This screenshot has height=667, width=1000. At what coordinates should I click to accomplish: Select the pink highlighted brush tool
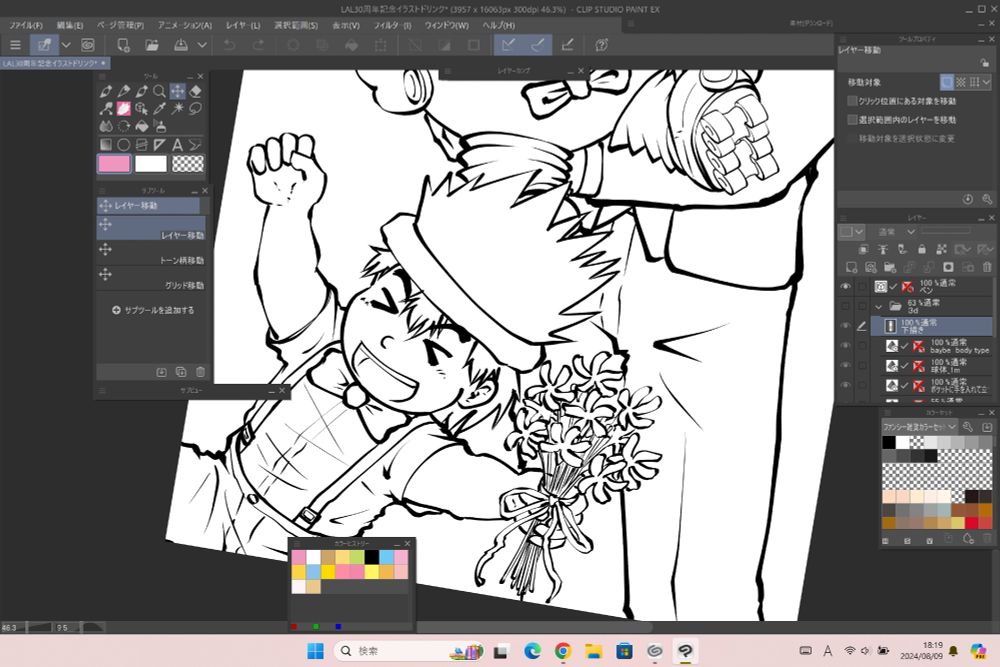pyautogui.click(x=124, y=108)
